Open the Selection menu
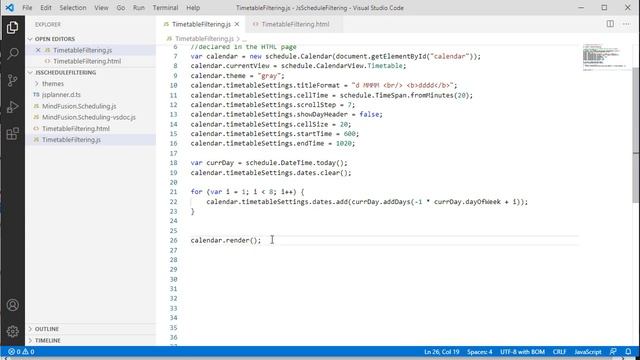 [73, 8]
